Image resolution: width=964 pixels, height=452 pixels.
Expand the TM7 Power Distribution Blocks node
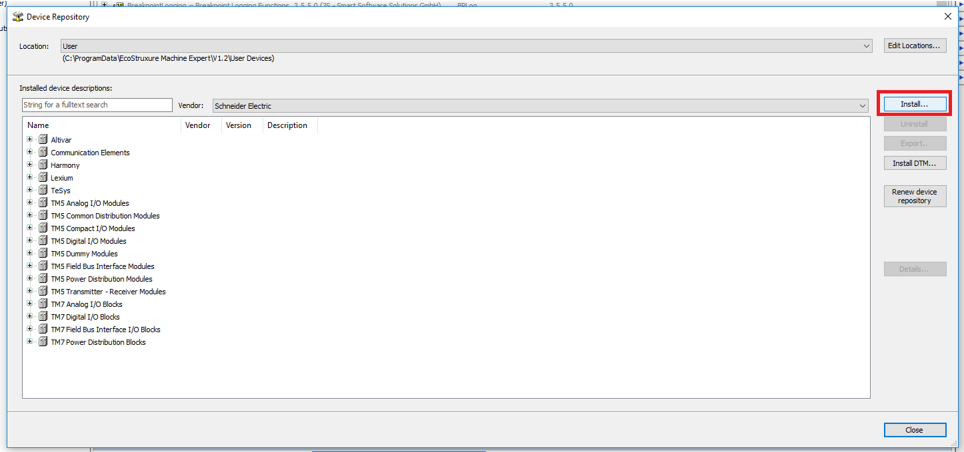click(x=30, y=342)
